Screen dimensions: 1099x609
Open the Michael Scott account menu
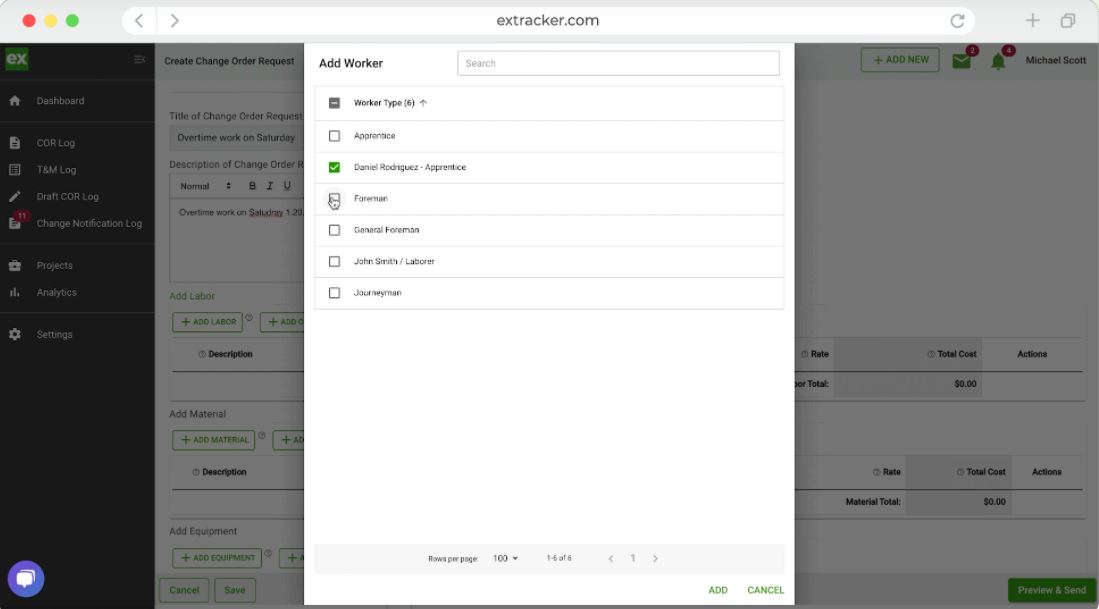[1056, 60]
